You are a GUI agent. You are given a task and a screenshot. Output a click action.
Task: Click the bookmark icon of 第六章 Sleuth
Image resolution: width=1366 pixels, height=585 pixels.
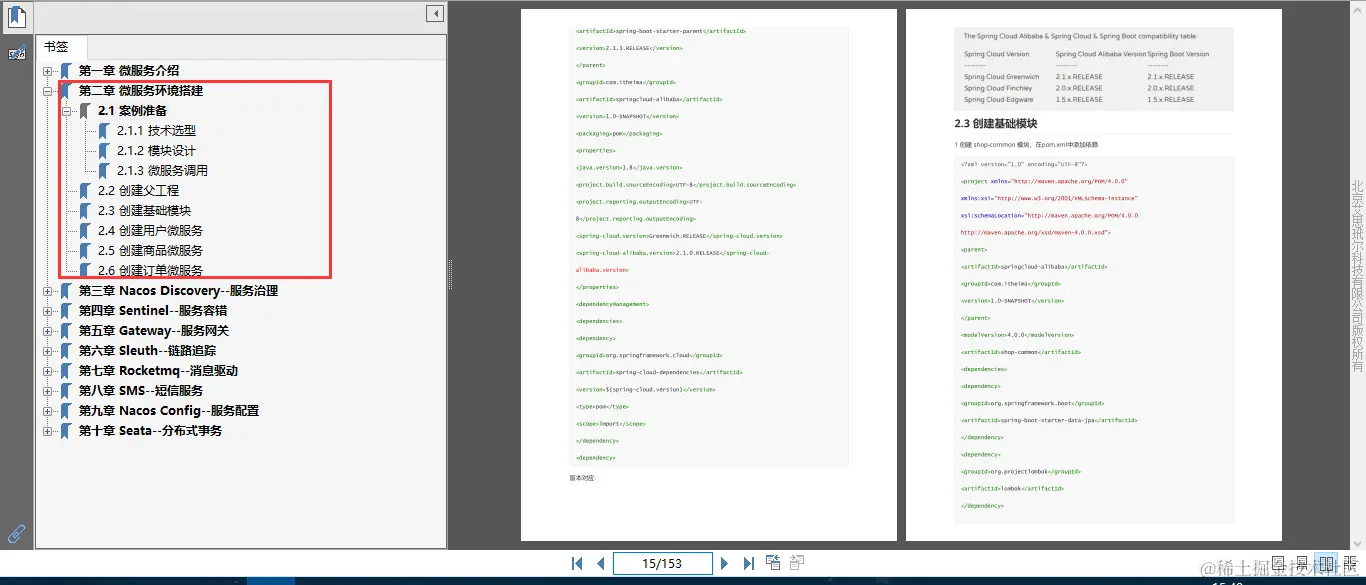(x=66, y=351)
